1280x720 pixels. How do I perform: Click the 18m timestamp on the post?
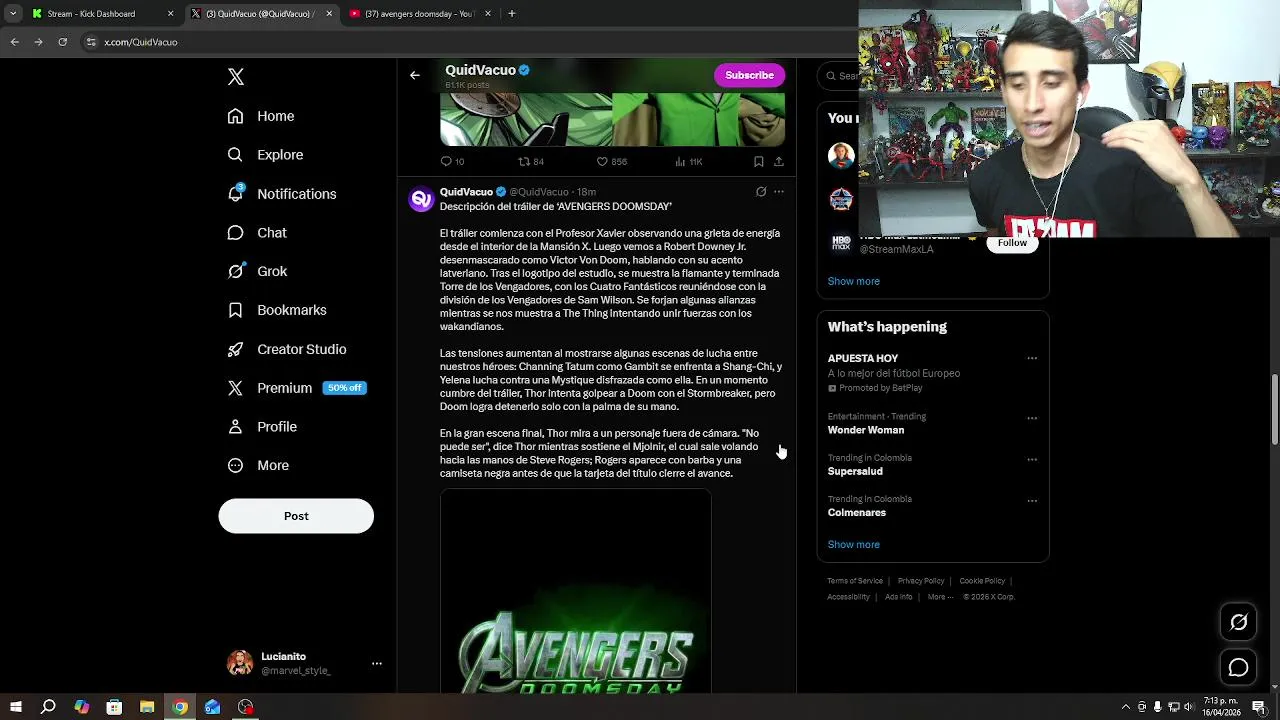tap(586, 192)
